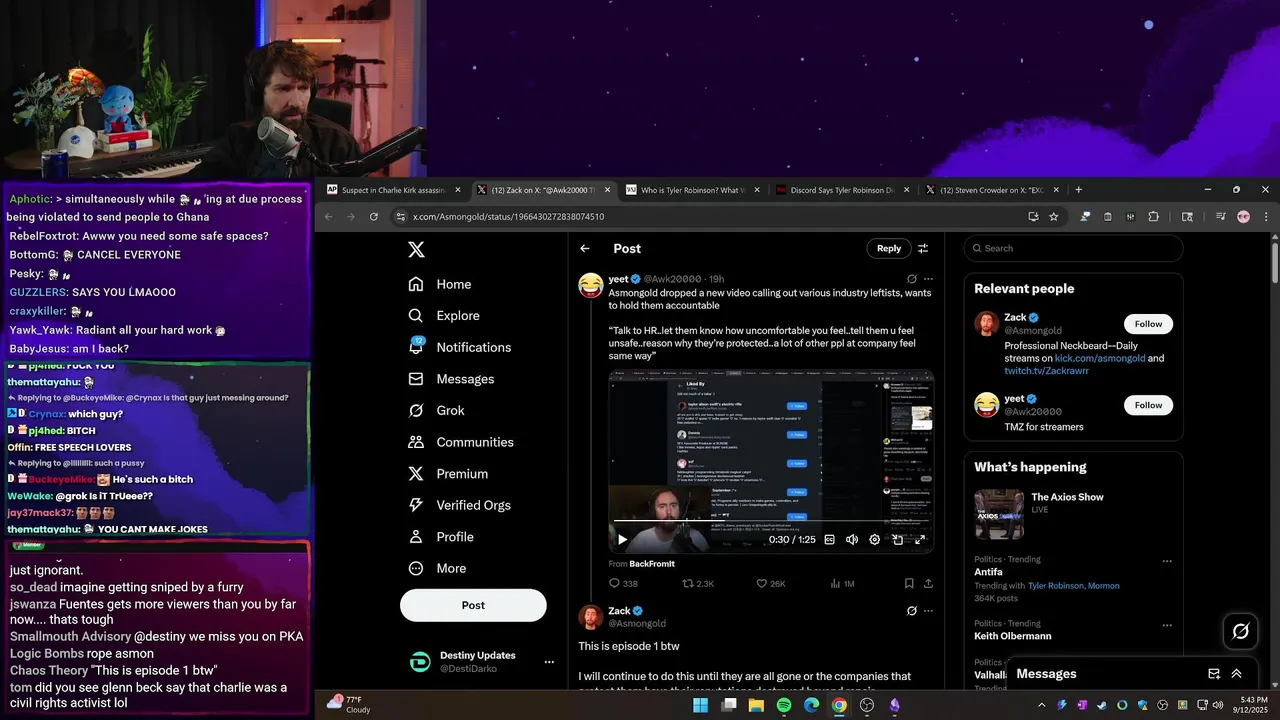Image resolution: width=1280 pixels, height=720 pixels.
Task: Play the embedded video
Action: point(622,540)
